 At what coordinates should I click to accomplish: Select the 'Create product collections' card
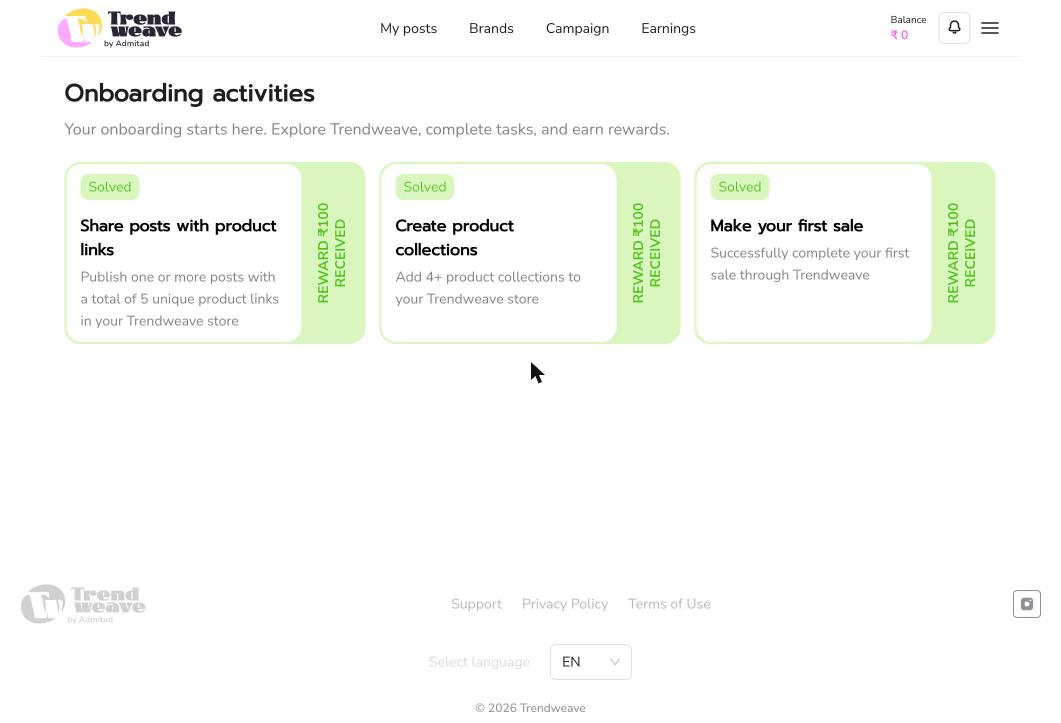tap(530, 253)
